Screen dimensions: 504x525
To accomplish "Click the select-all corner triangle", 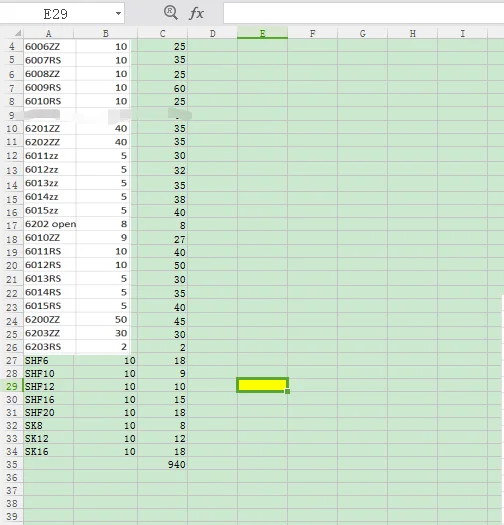I will pyautogui.click(x=17, y=33).
